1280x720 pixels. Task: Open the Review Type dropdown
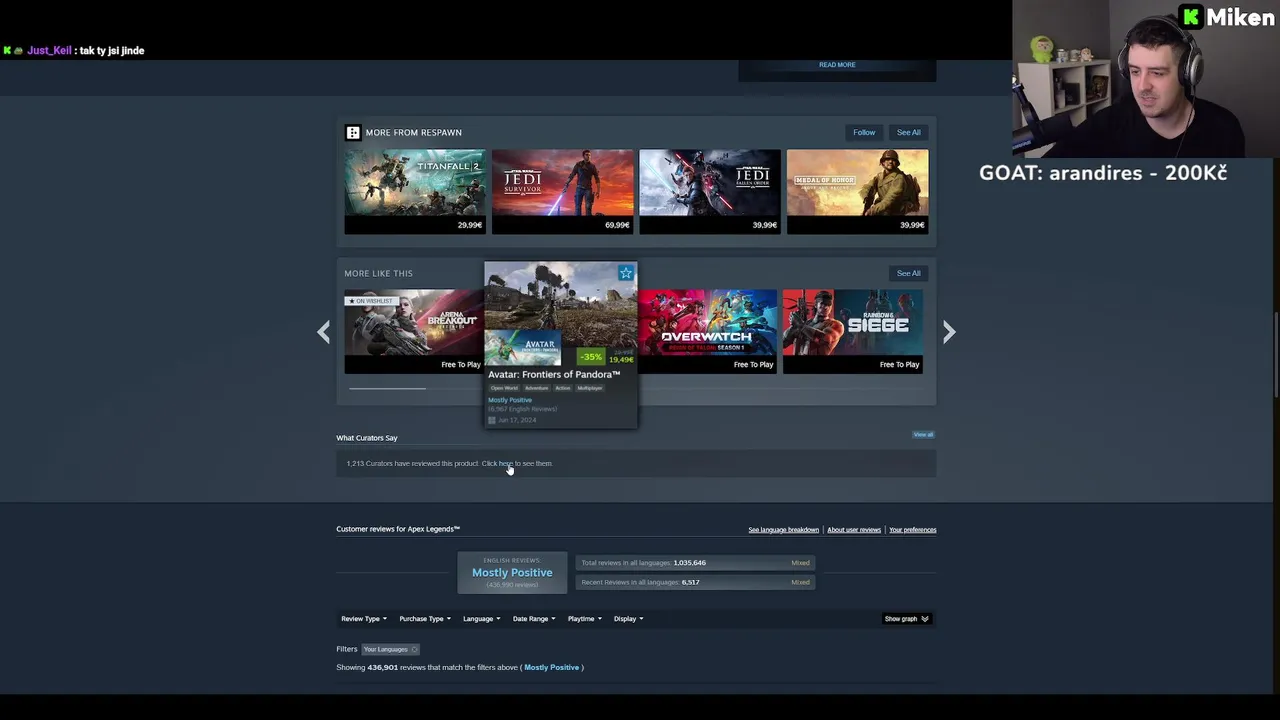tap(363, 619)
